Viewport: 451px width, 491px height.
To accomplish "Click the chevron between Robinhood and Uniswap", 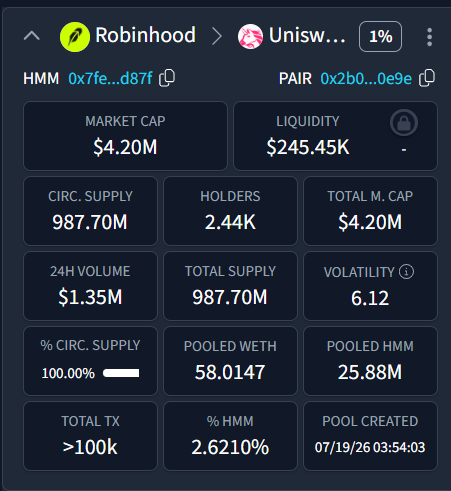I will point(217,36).
